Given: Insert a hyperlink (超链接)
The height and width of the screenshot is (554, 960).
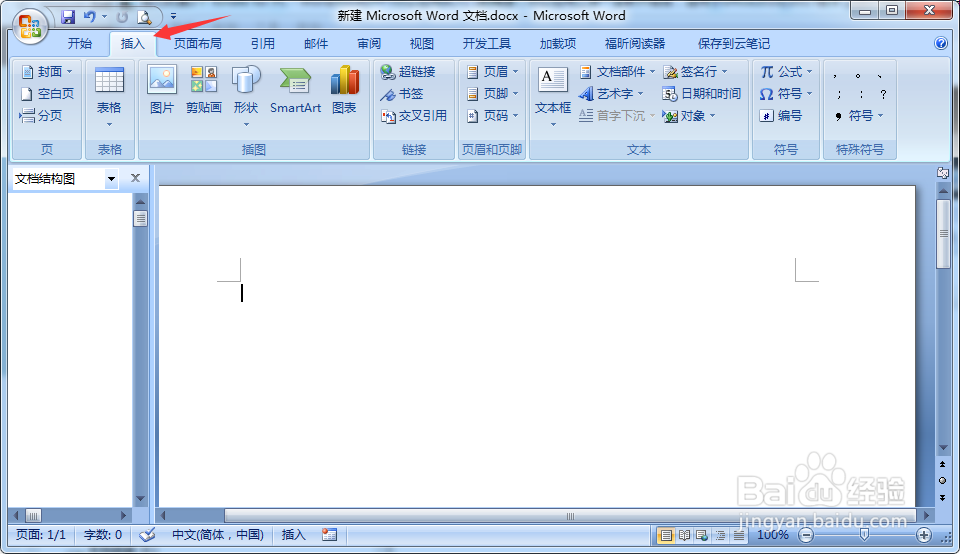Looking at the screenshot, I should tap(407, 72).
